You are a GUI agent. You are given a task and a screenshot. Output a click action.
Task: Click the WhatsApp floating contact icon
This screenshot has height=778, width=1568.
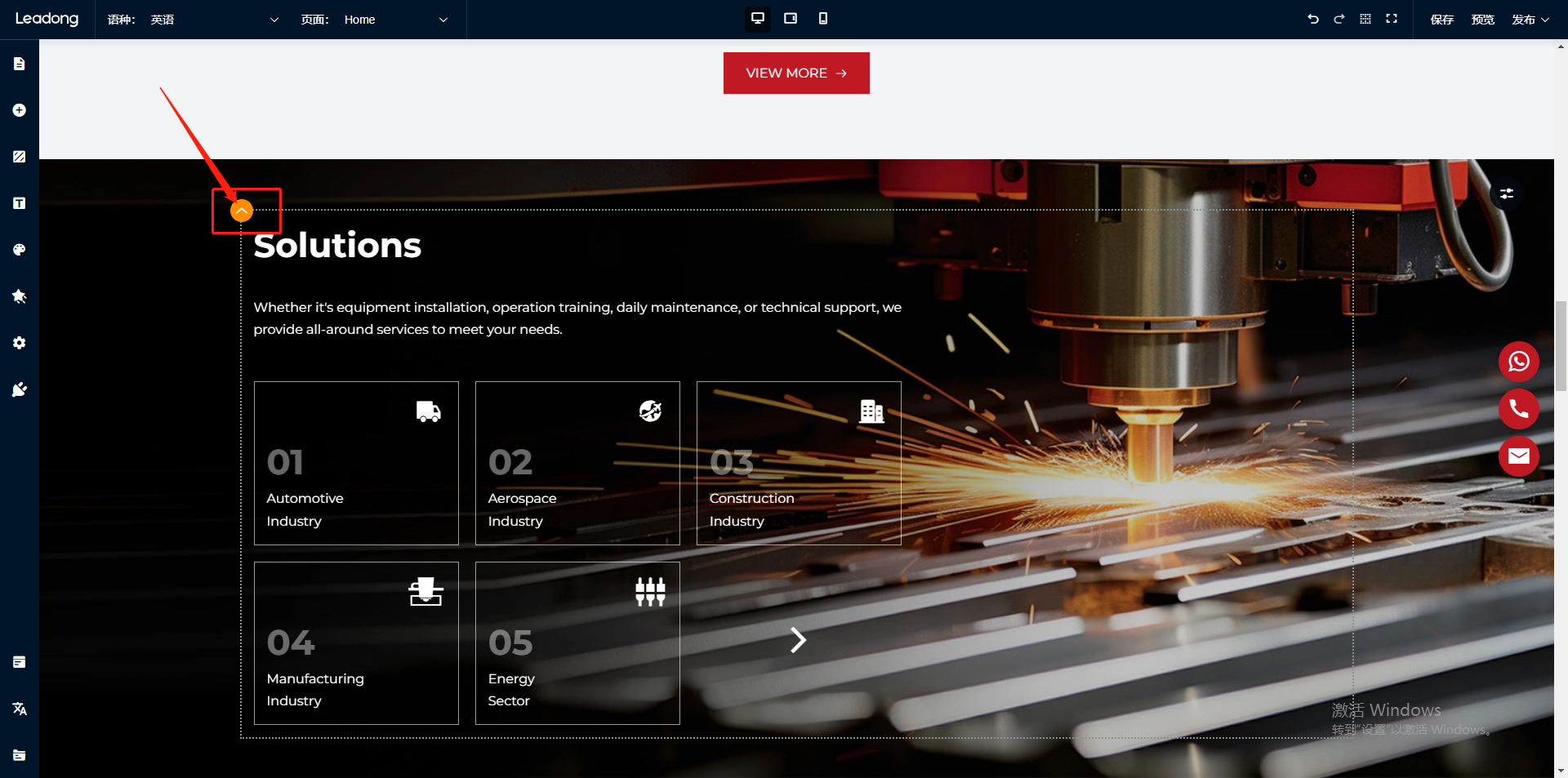(1518, 362)
